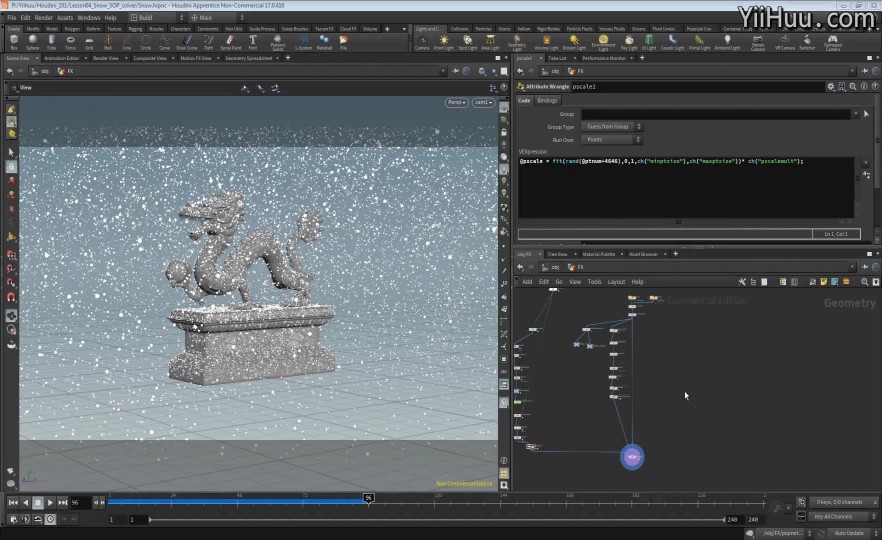882x540 pixels.
Task: Add a Spot Light from shelf
Action: coord(467,42)
